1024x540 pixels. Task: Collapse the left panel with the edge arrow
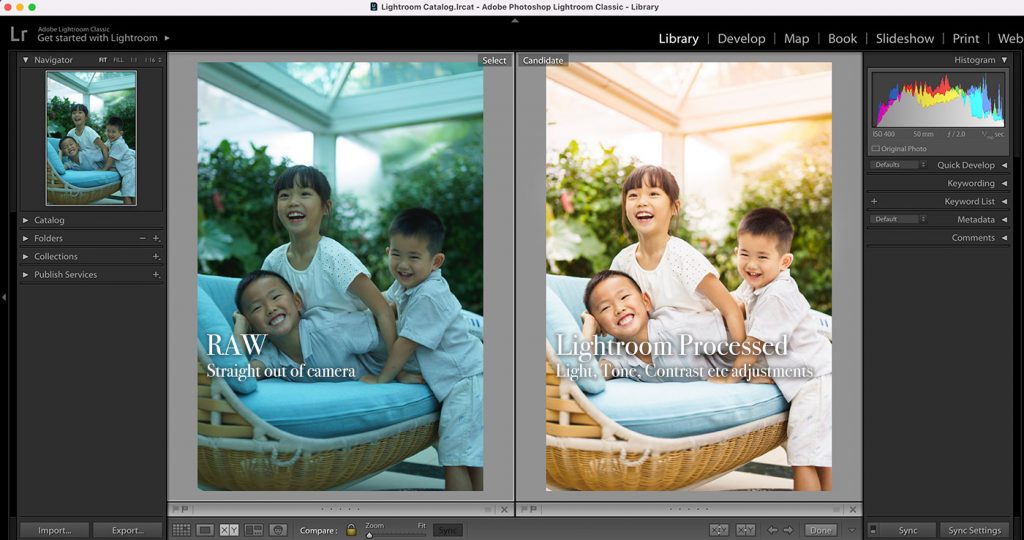click(x=4, y=297)
